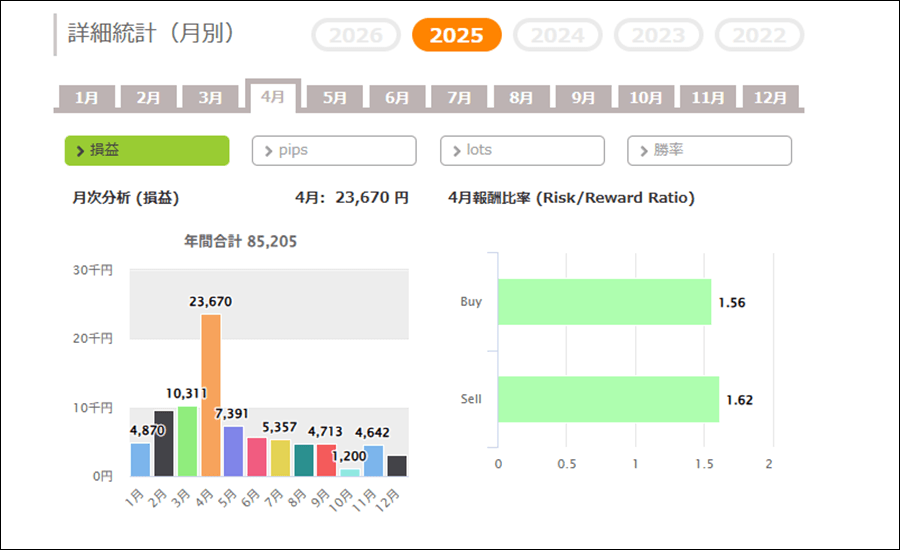Select the green 損益 analysis button

(147, 150)
